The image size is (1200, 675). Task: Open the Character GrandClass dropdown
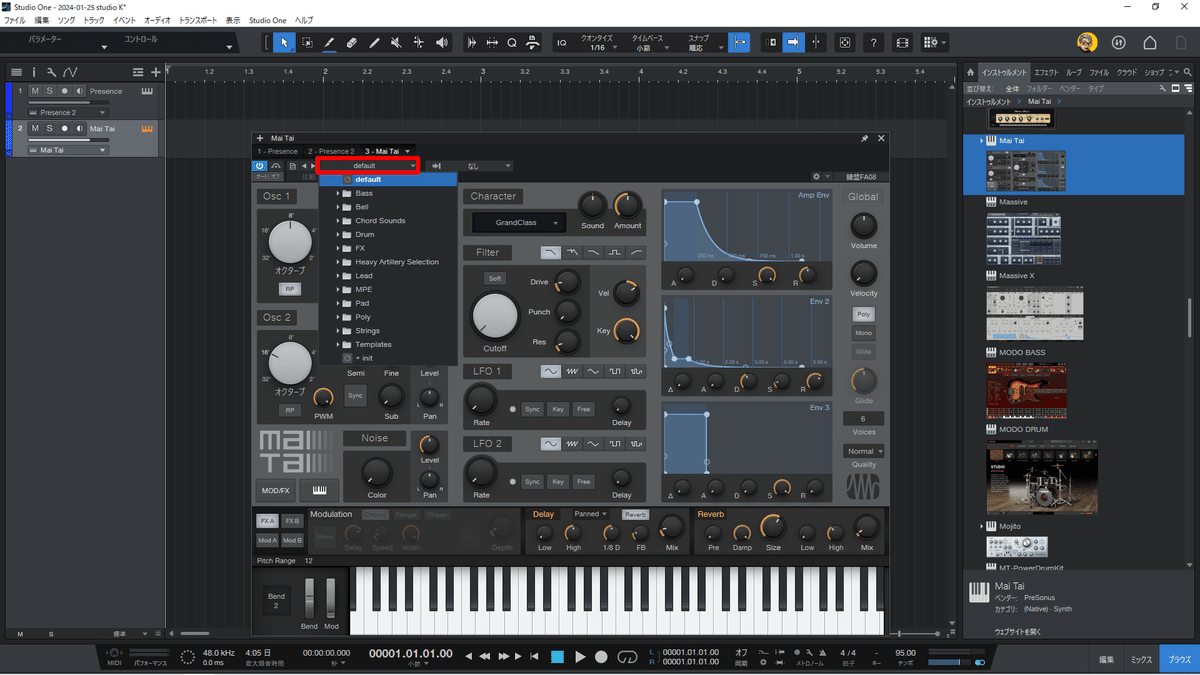519,222
